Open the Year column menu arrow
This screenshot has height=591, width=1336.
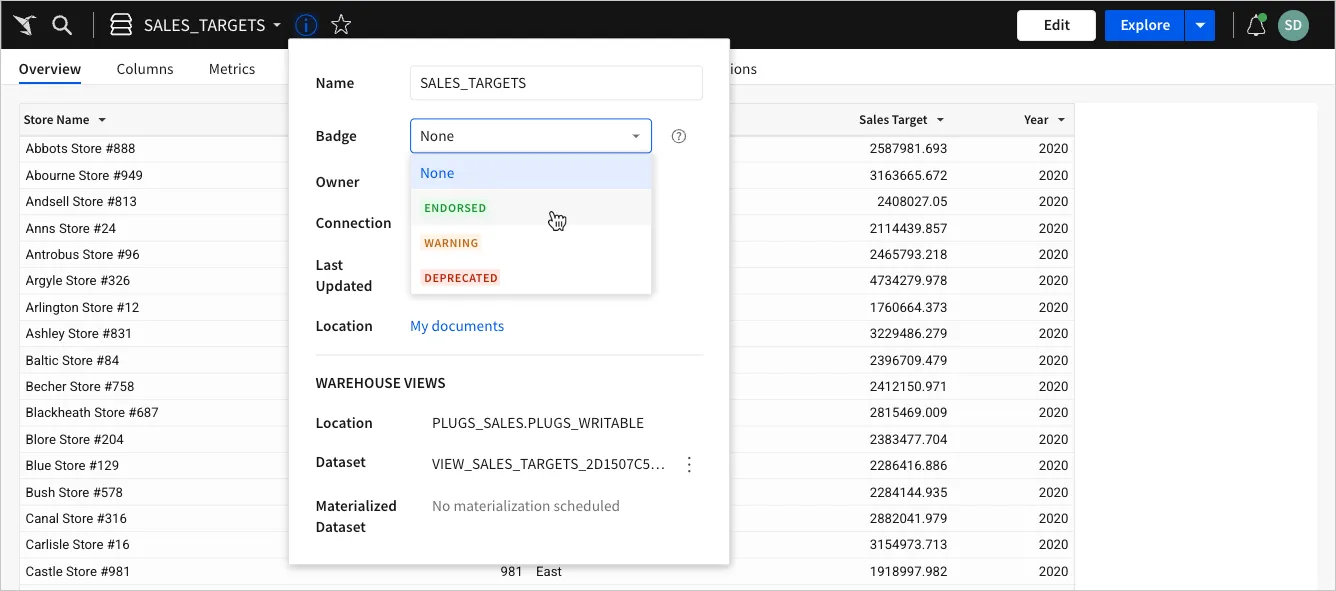[1061, 120]
